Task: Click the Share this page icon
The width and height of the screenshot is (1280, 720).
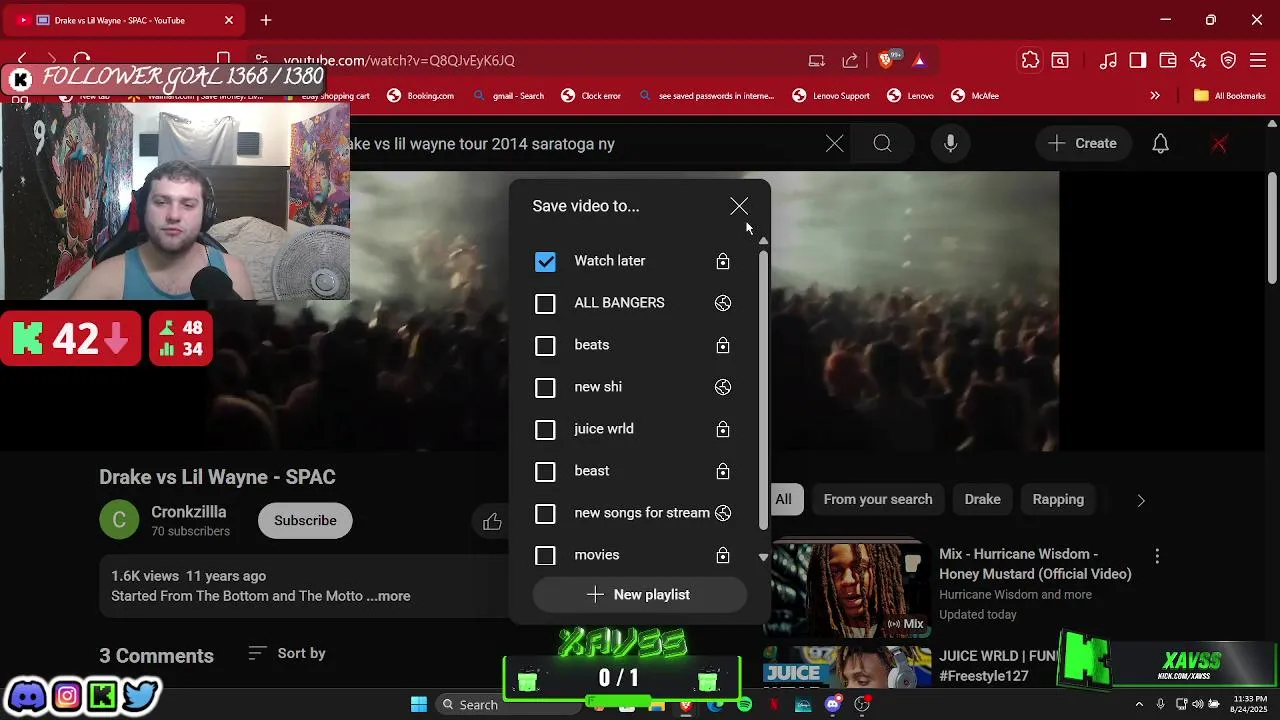Action: [x=850, y=60]
